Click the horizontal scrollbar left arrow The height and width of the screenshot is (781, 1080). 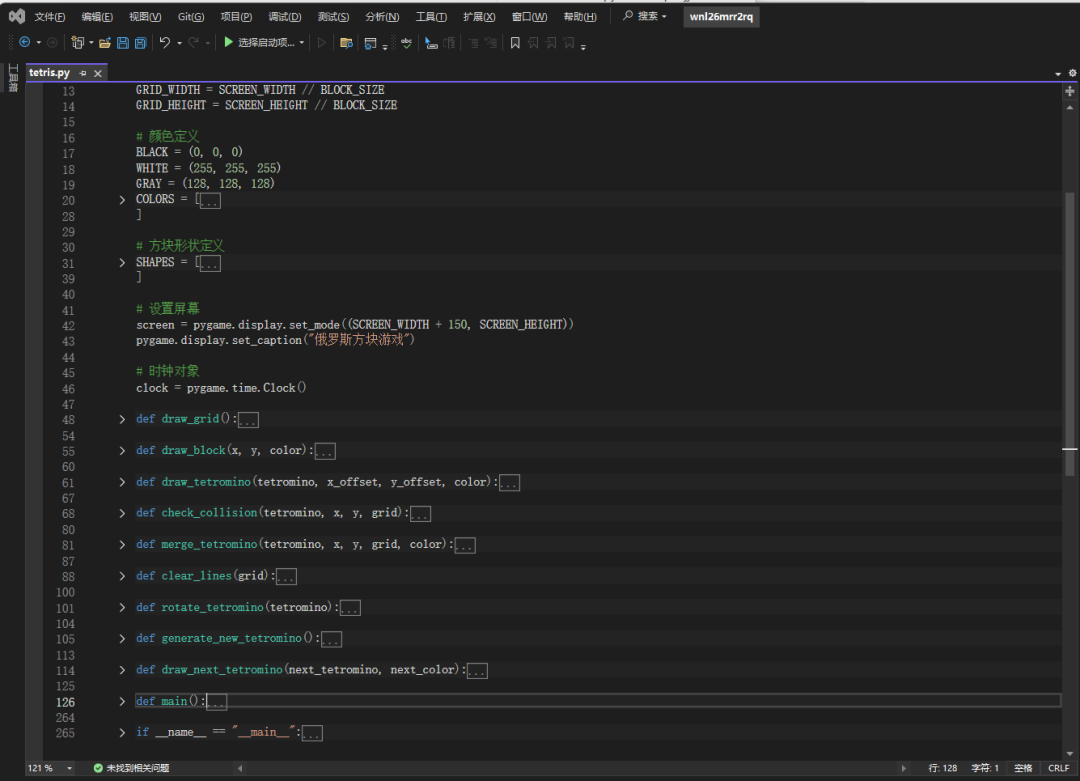point(240,768)
